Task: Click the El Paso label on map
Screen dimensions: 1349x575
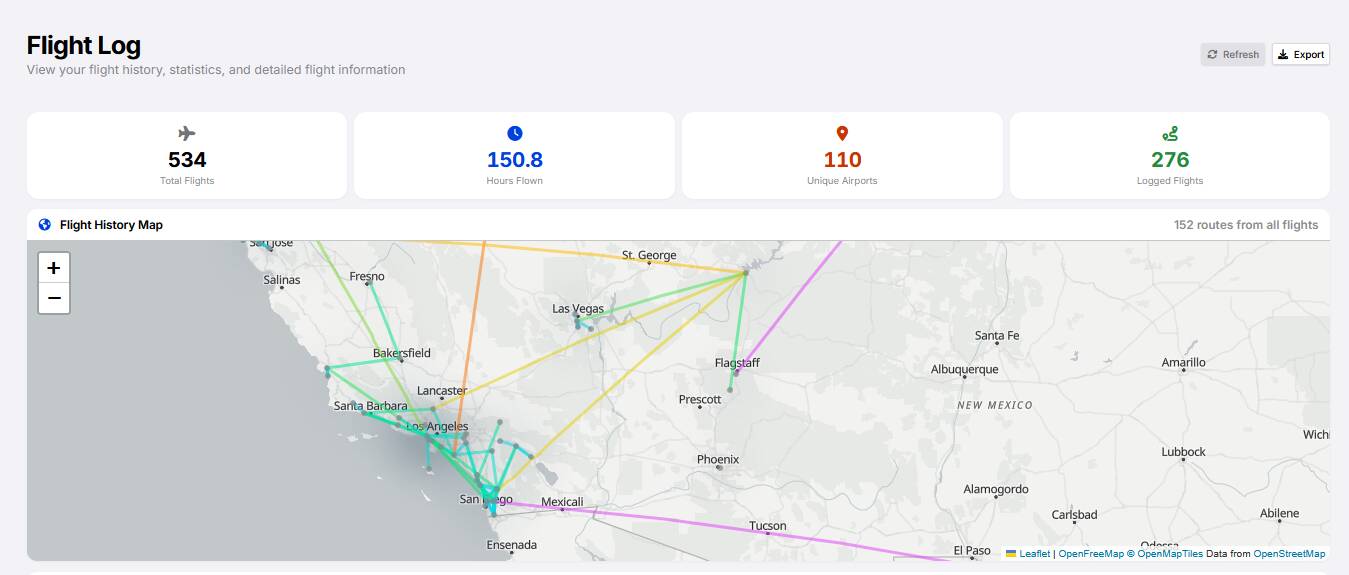Action: [x=972, y=550]
